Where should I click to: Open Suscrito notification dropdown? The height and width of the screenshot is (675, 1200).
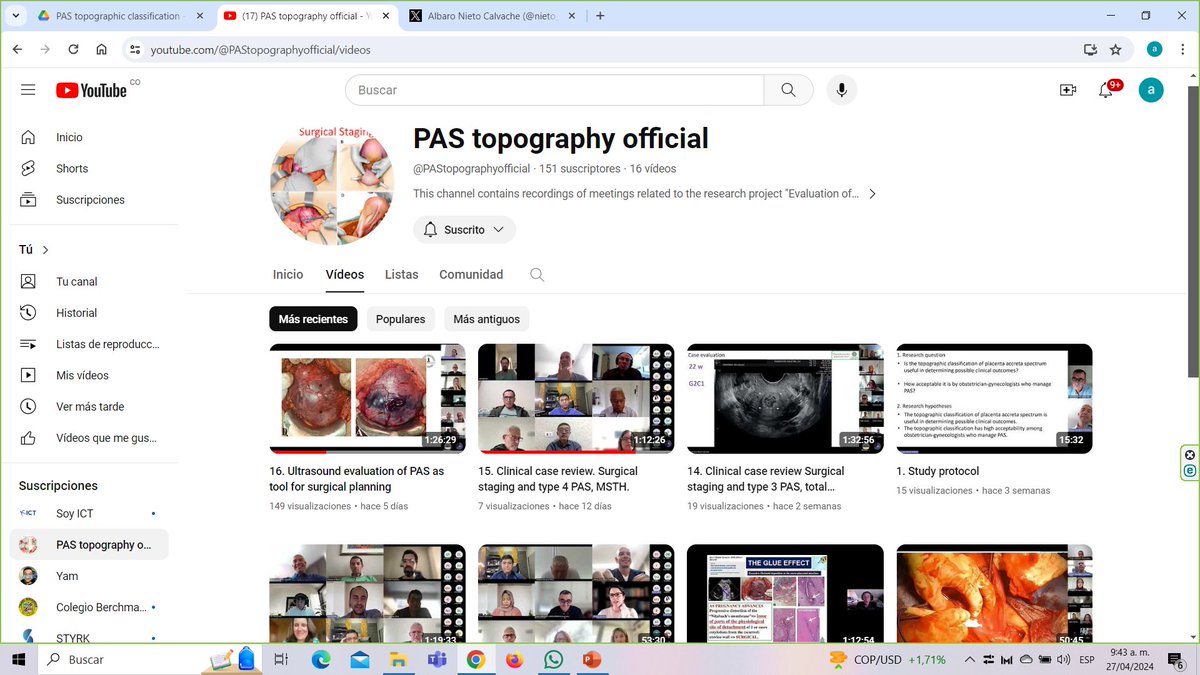(x=464, y=230)
